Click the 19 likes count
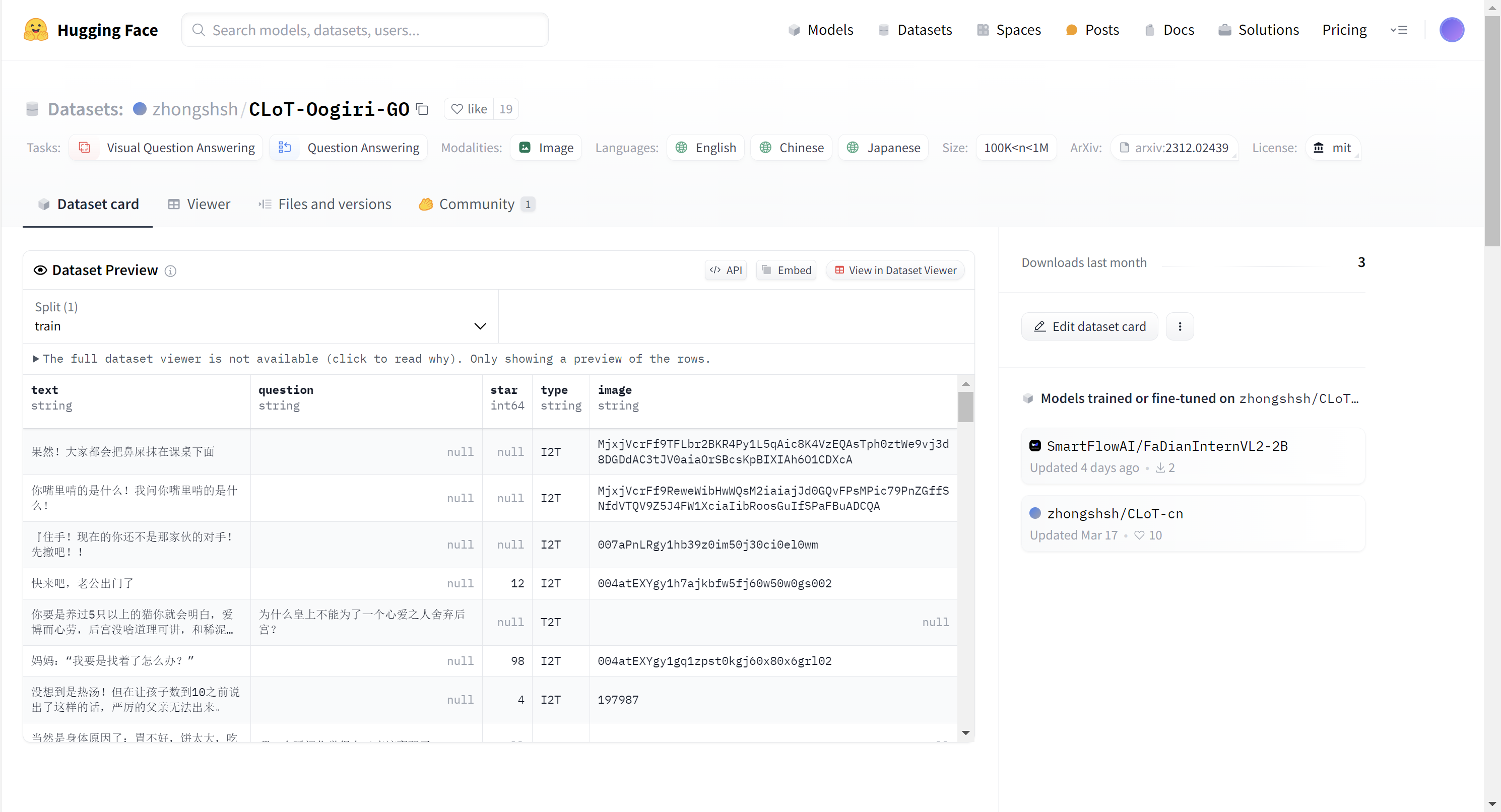 tap(506, 109)
